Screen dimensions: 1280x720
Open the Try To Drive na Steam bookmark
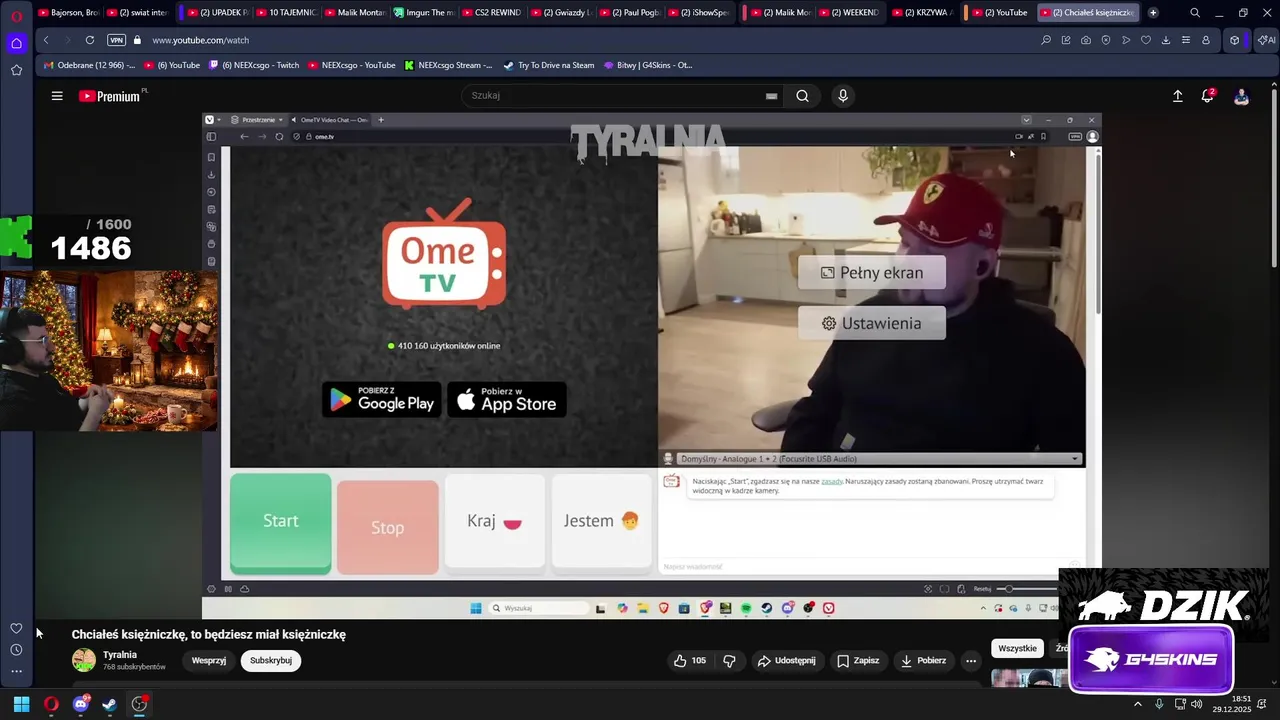pos(549,65)
